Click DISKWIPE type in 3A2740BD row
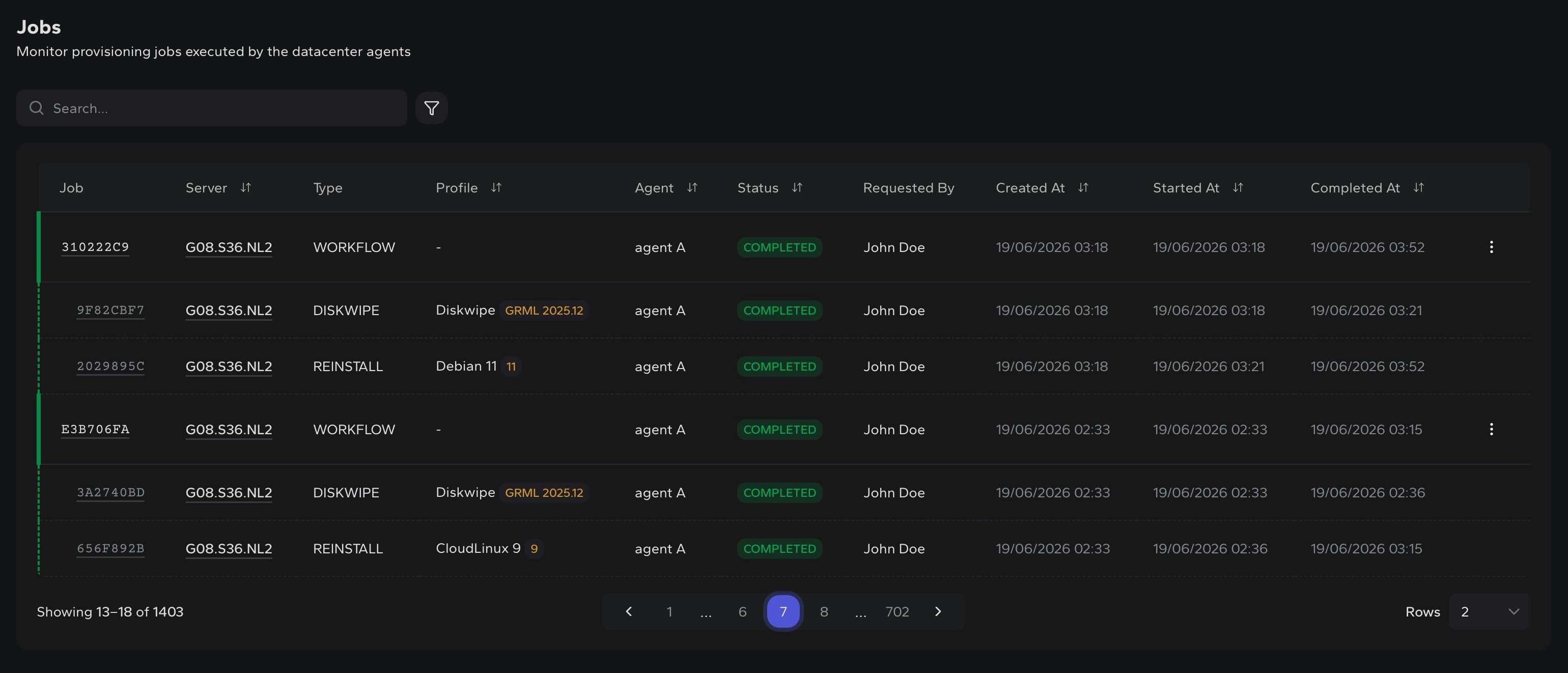This screenshot has width=1568, height=673. coord(346,493)
